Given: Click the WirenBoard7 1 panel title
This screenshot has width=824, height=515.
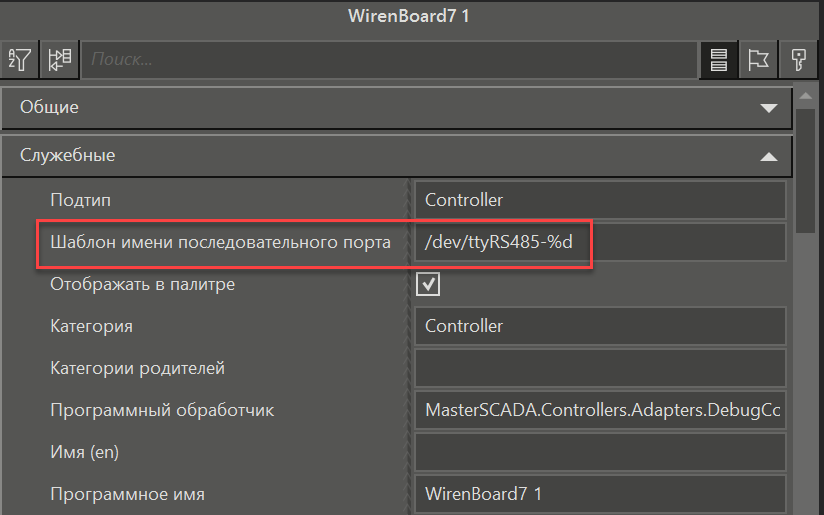Looking at the screenshot, I should 409,16.
